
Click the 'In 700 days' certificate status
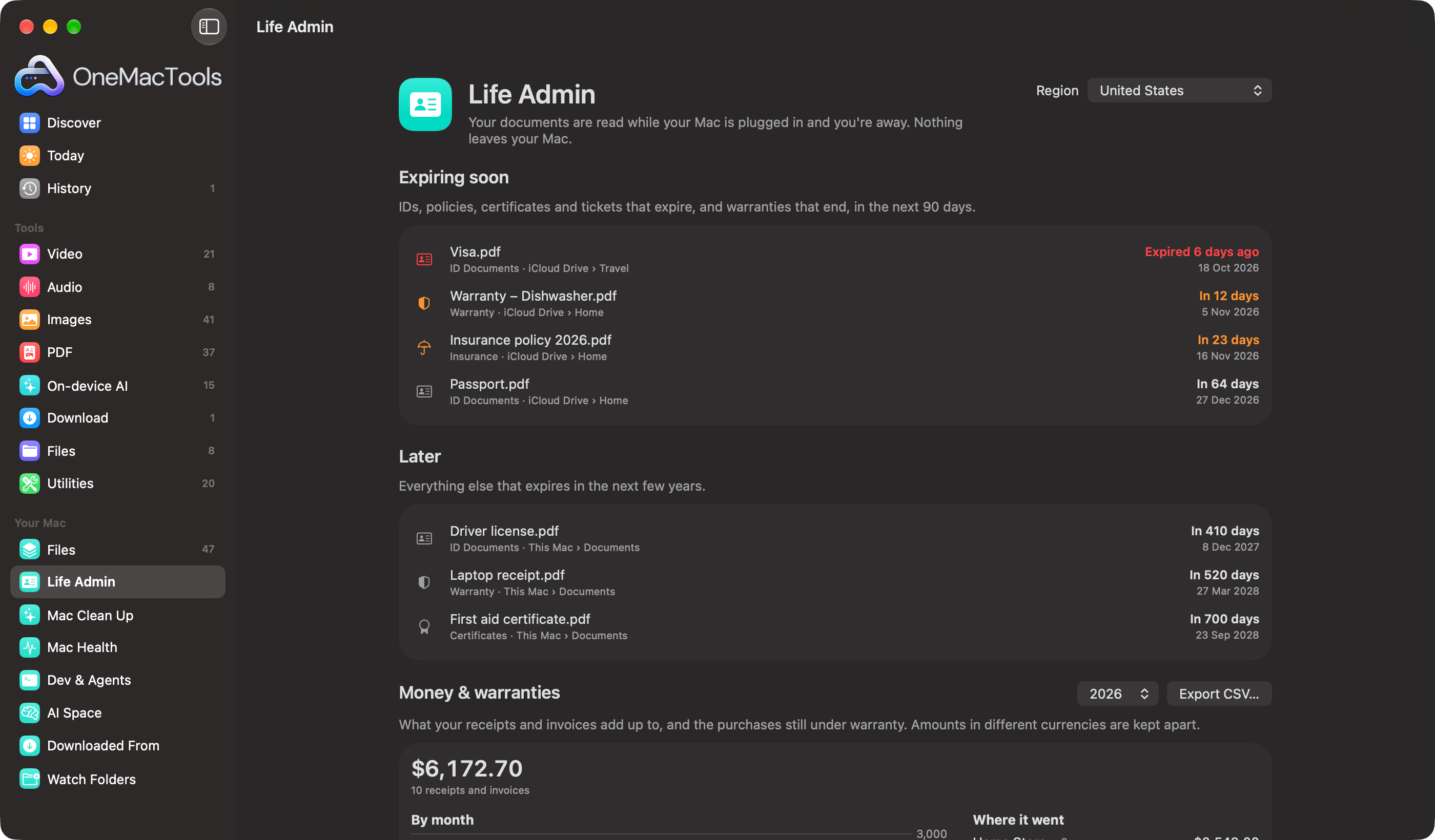(x=1224, y=619)
